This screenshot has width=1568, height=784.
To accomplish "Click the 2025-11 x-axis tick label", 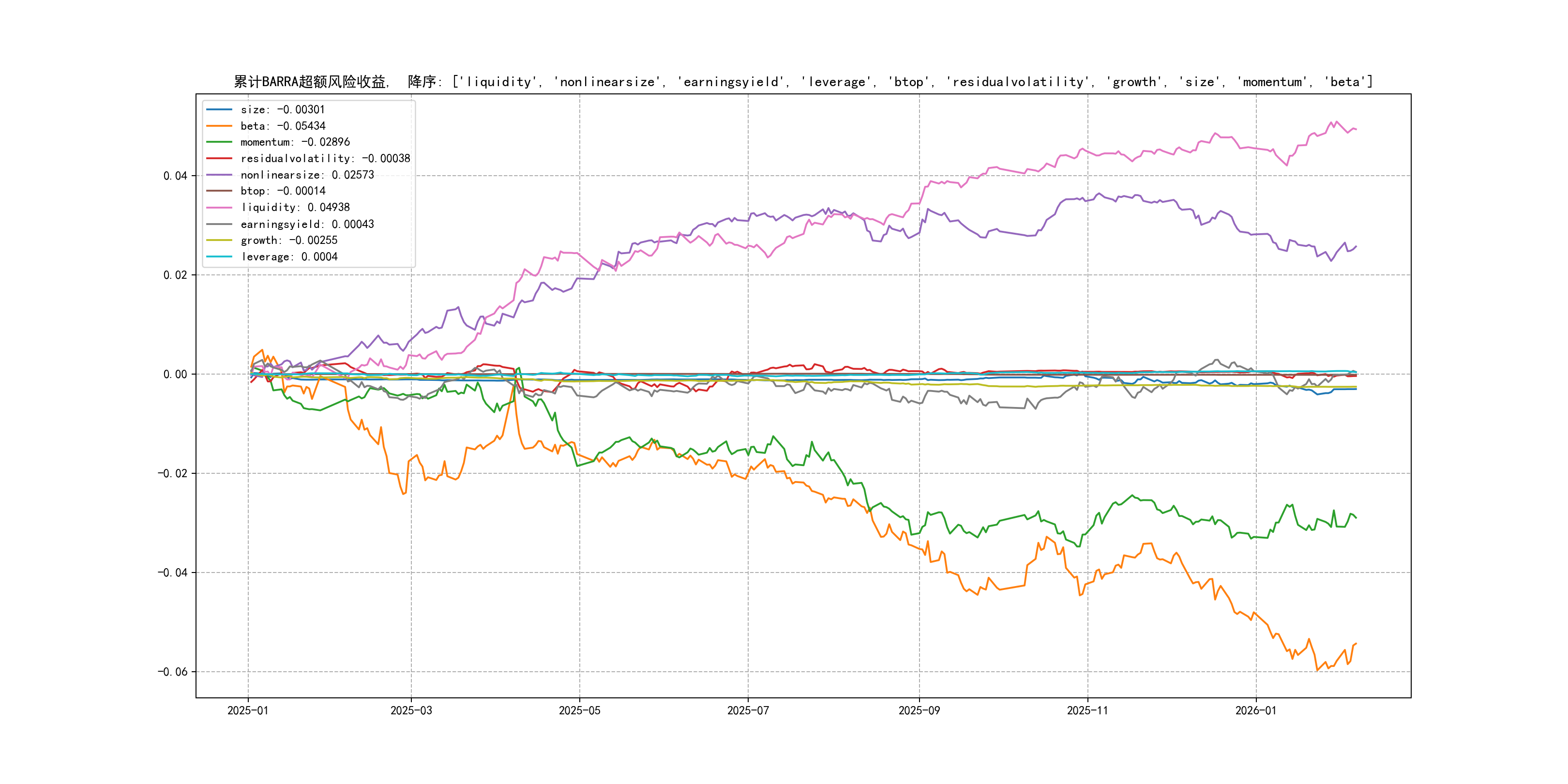I will click(x=1088, y=710).
